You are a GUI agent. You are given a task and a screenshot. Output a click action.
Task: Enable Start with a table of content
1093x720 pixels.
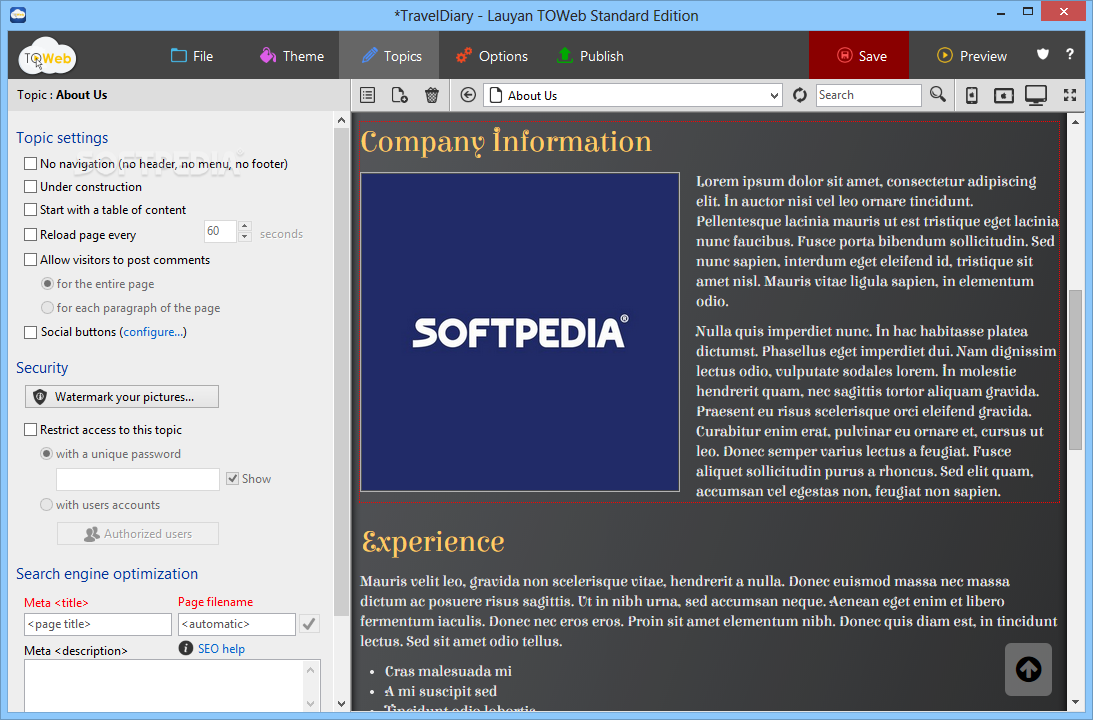31,210
